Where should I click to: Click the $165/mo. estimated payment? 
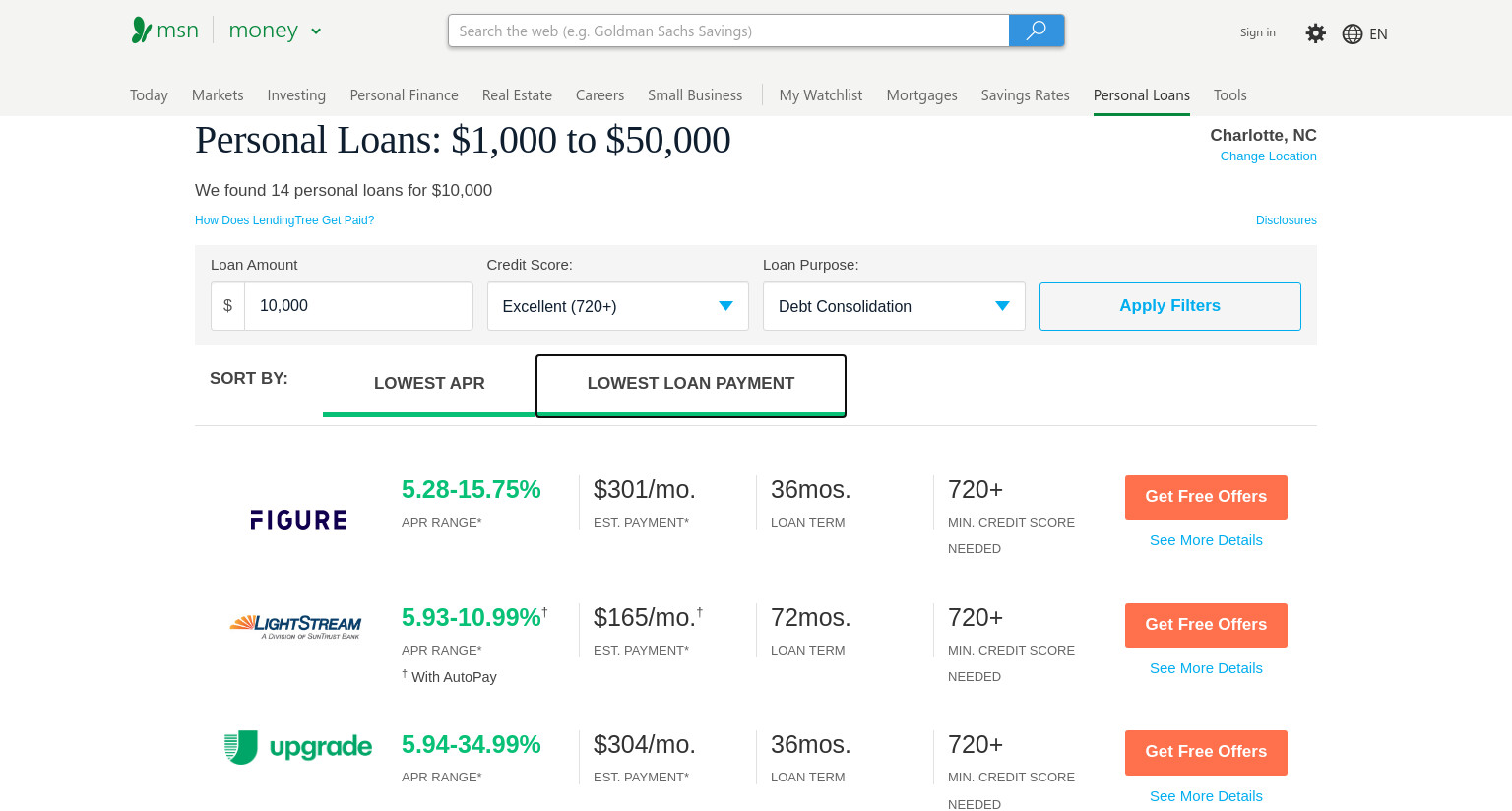(x=644, y=617)
